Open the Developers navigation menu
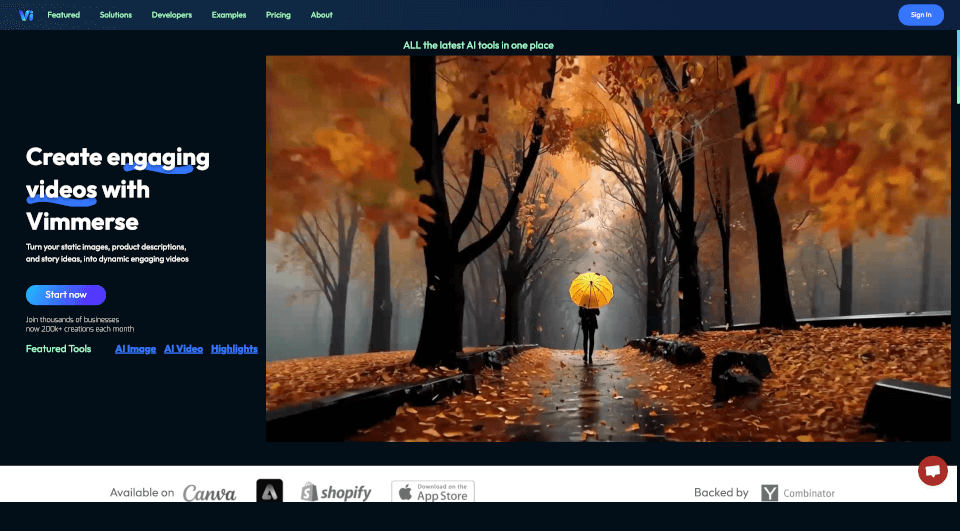 pos(172,15)
